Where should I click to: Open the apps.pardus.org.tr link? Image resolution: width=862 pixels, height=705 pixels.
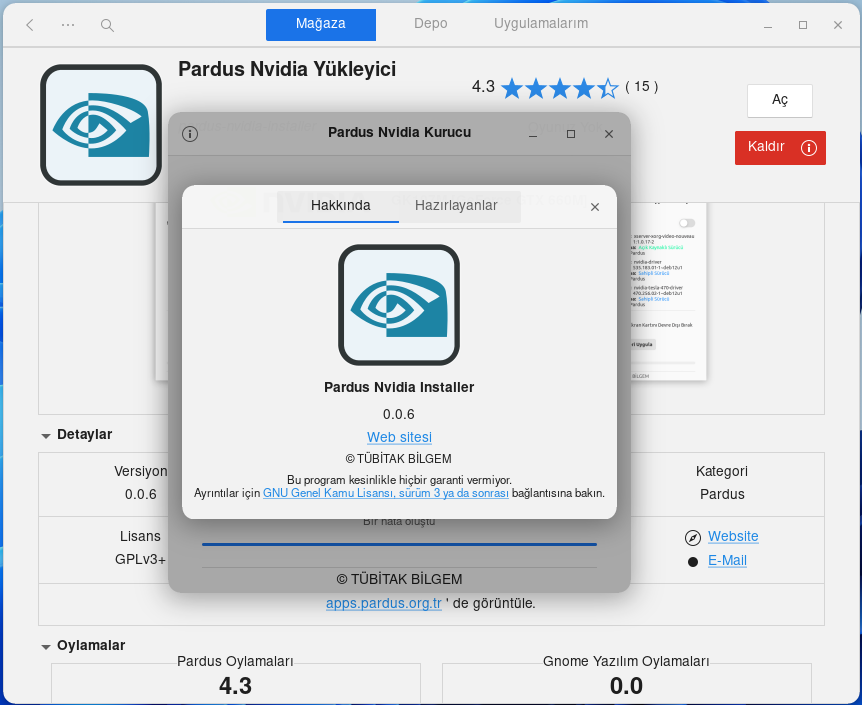(x=384, y=603)
